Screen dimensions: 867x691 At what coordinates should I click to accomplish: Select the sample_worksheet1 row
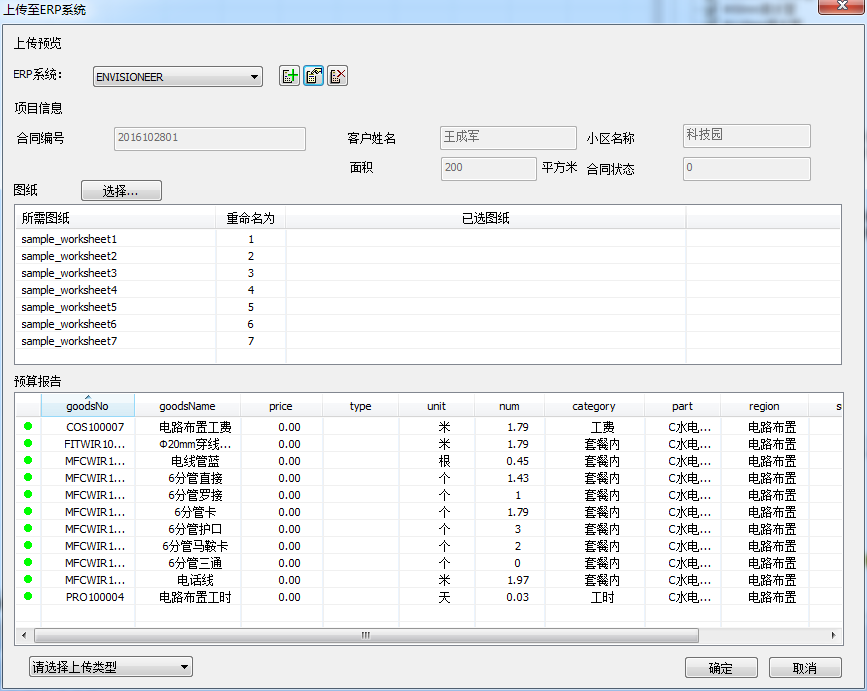(x=429, y=239)
